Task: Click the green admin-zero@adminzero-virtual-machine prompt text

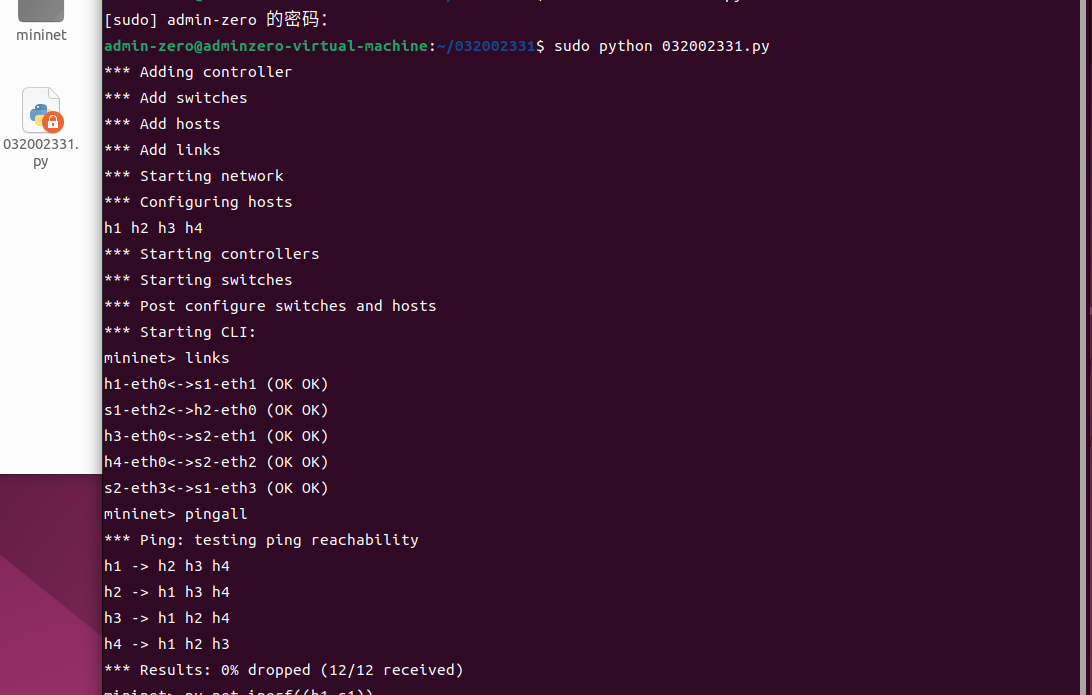Action: [266, 46]
